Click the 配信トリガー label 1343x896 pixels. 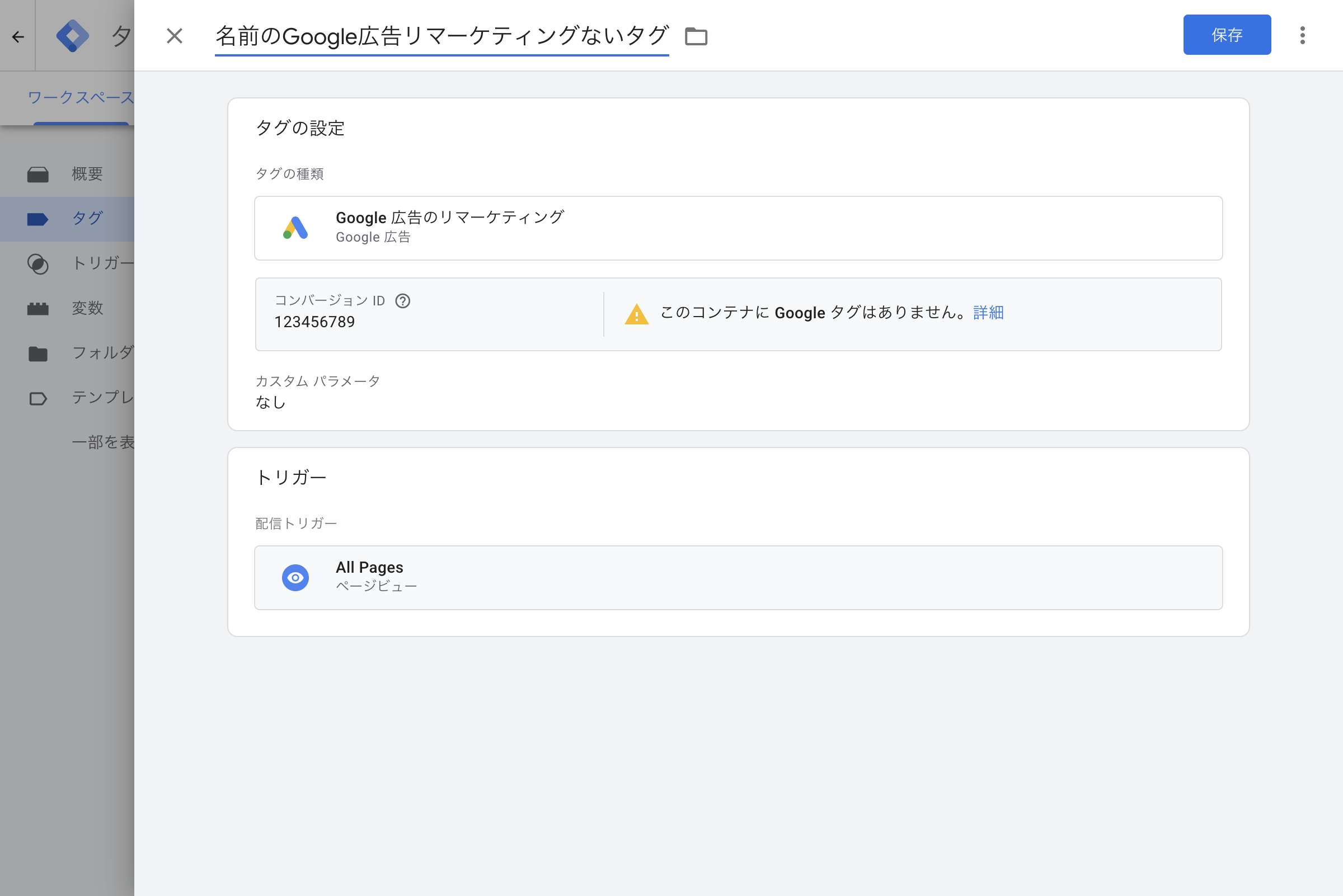(295, 524)
